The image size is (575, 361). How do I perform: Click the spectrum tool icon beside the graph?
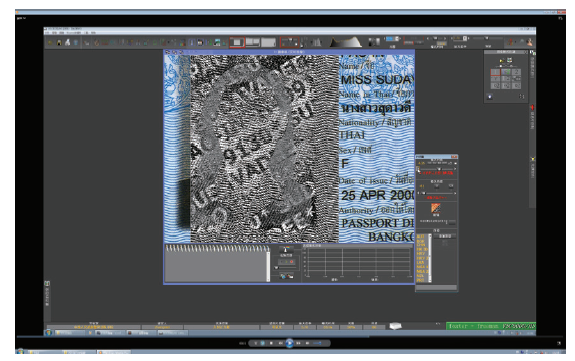tap(286, 250)
